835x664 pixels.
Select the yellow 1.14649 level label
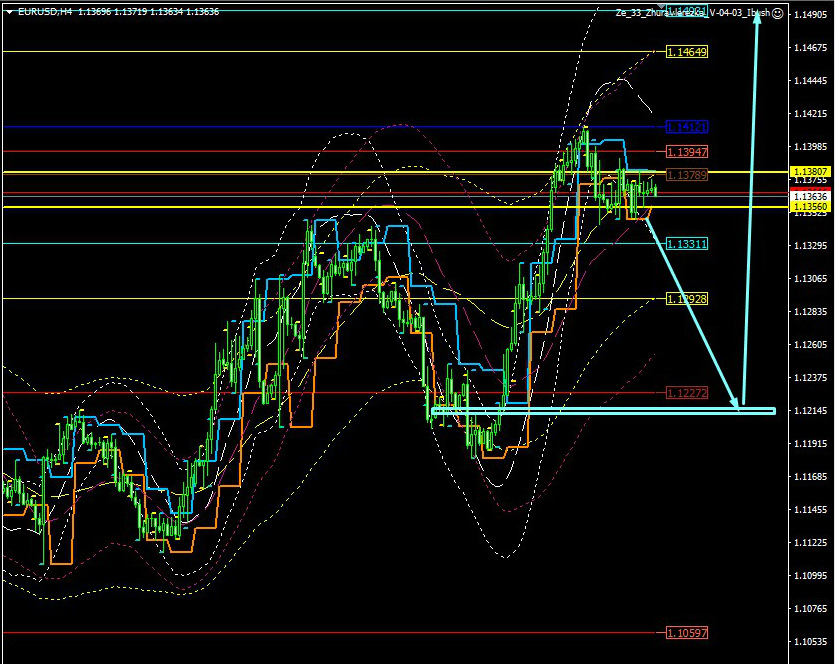pos(687,52)
